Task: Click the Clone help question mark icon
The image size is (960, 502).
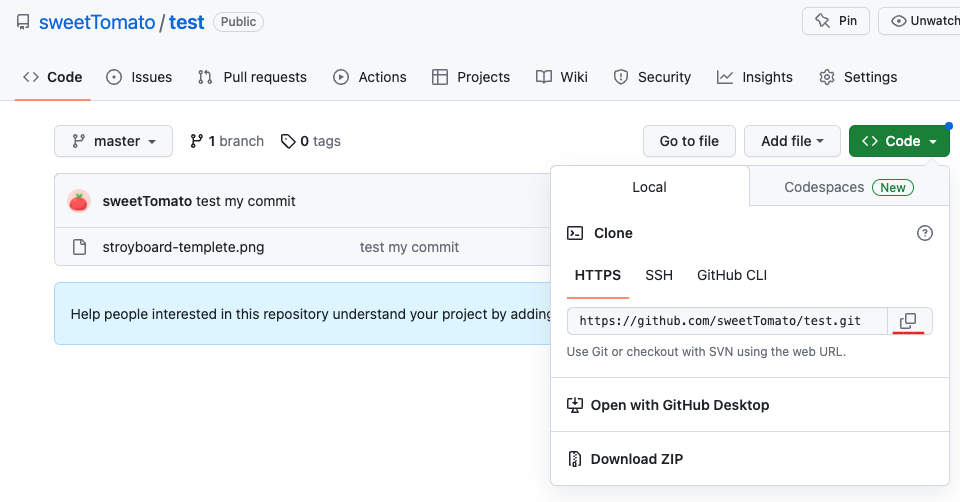Action: [925, 233]
